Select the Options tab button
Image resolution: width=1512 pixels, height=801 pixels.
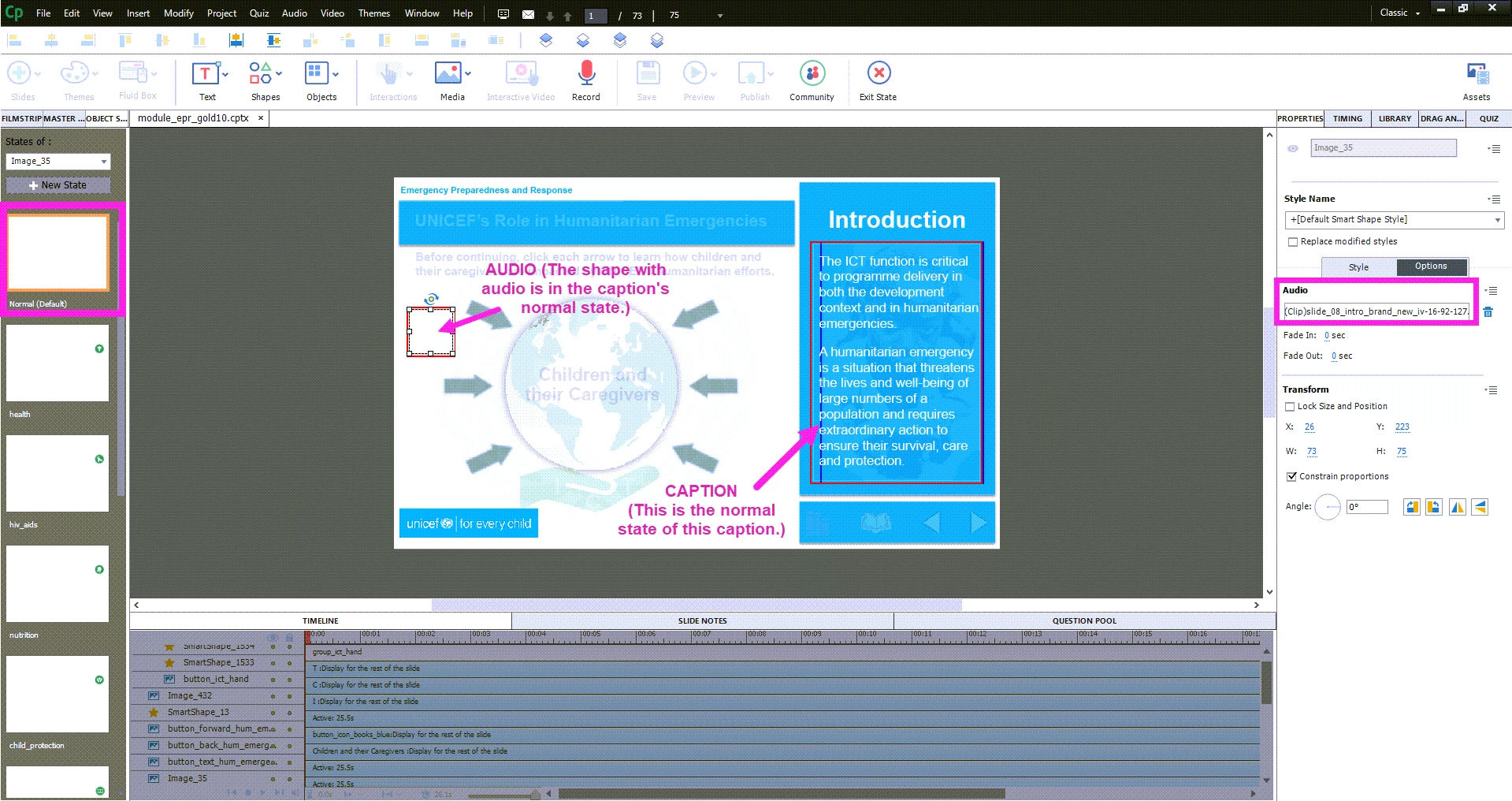point(1431,266)
